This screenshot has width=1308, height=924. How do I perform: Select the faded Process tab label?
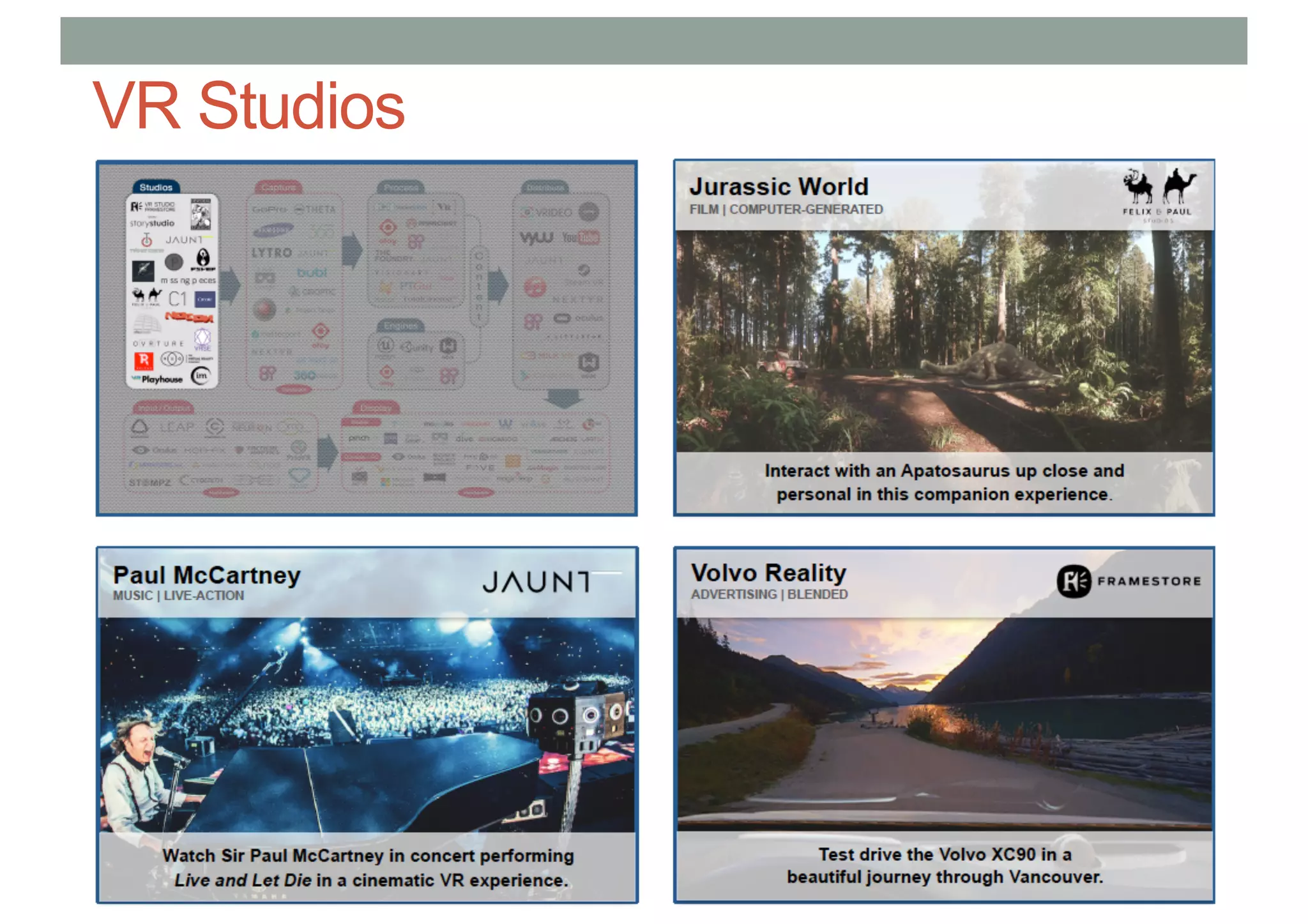point(401,187)
